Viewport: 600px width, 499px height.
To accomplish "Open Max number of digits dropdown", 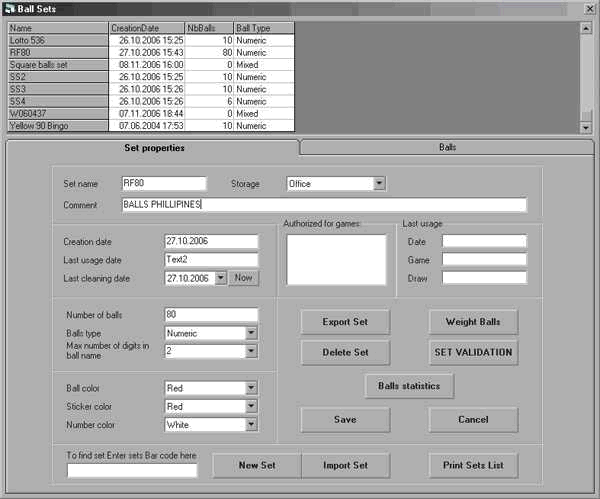I will [x=251, y=352].
